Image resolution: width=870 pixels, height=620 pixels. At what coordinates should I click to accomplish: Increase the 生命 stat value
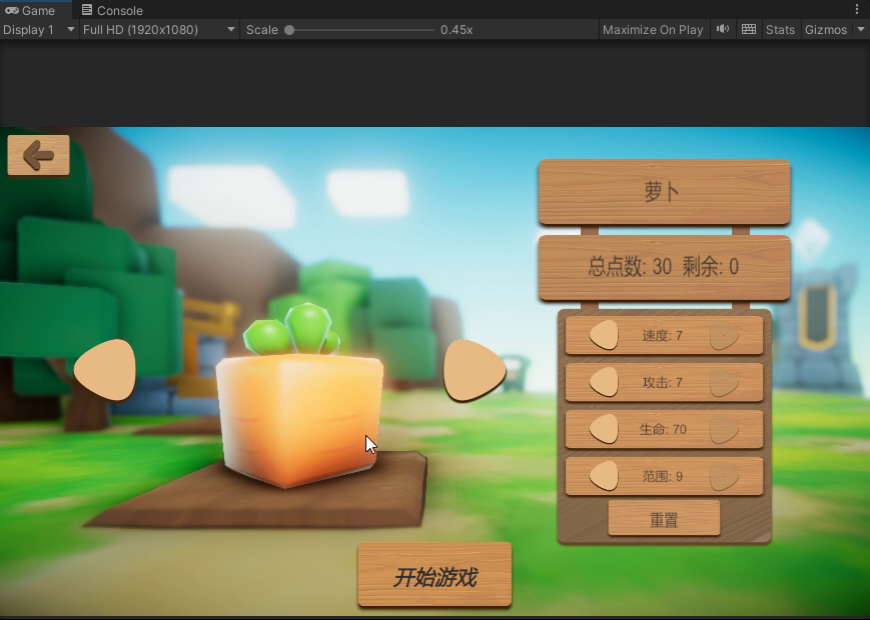tap(724, 429)
